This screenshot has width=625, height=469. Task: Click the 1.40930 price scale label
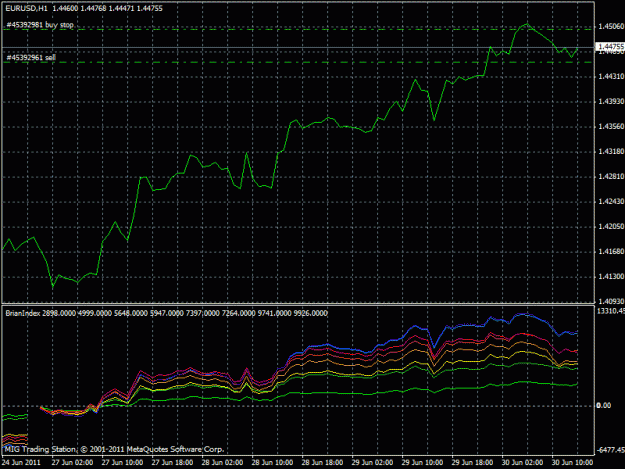tap(611, 301)
